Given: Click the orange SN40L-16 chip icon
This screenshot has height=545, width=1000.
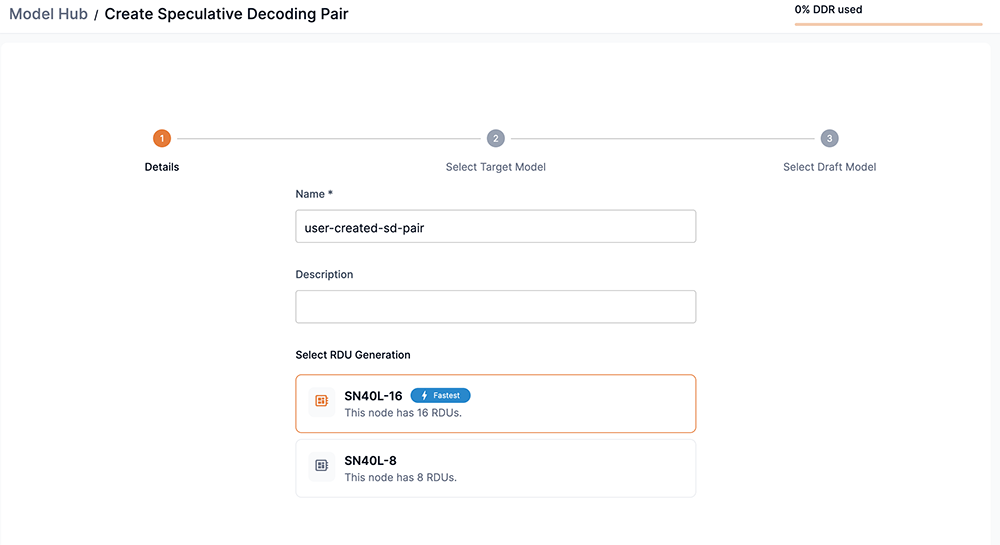Looking at the screenshot, I should 321,401.
